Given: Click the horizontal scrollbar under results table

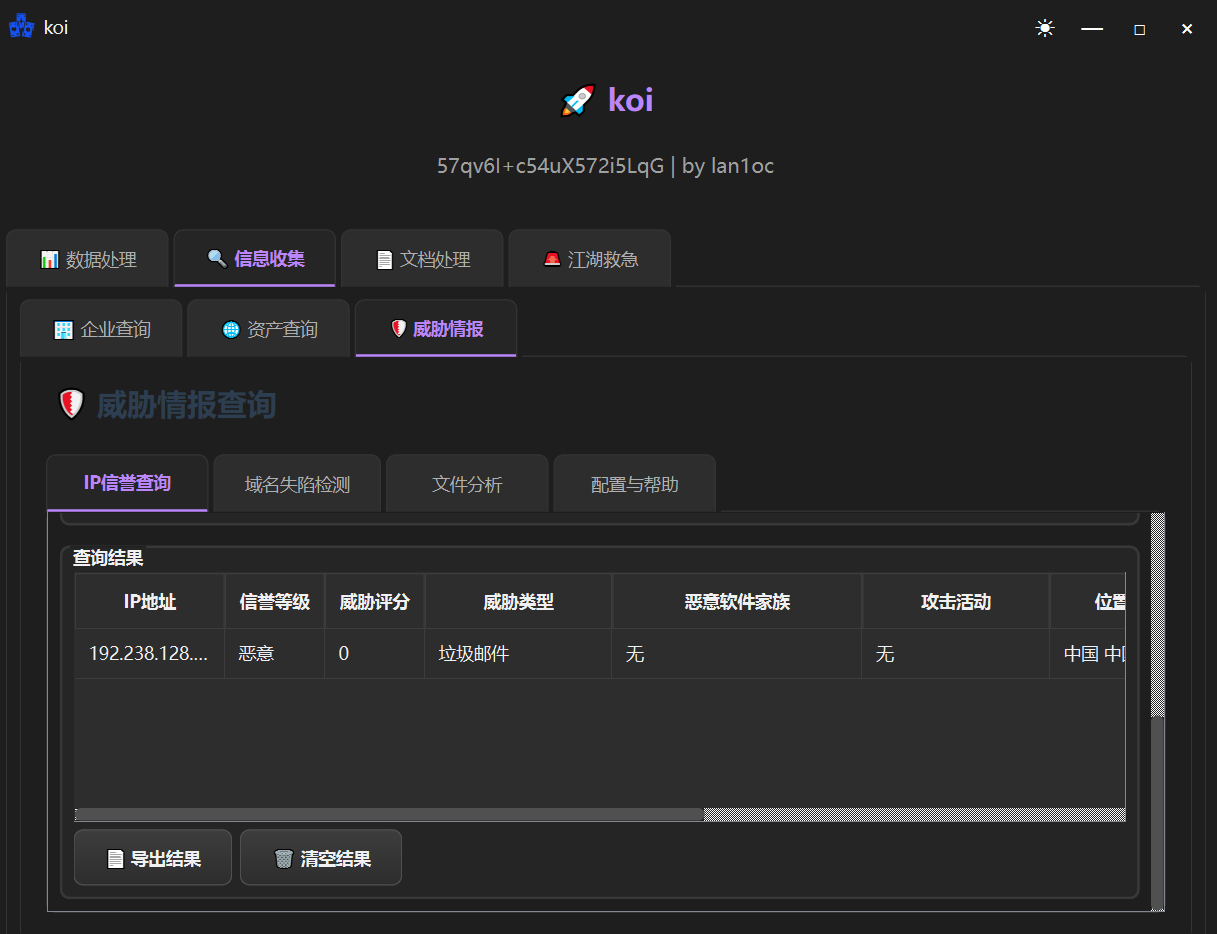Looking at the screenshot, I should (390, 814).
